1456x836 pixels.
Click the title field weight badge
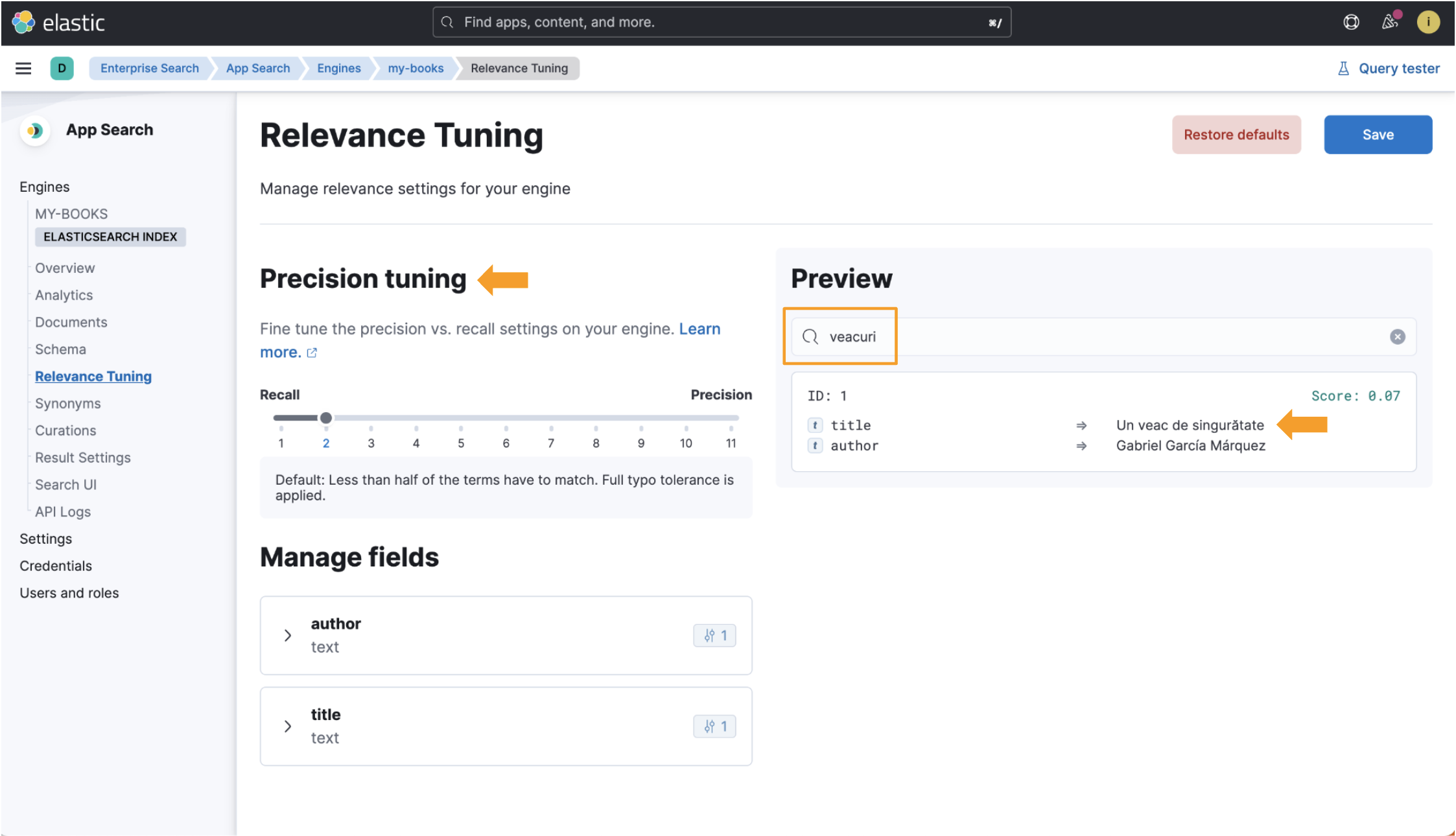714,726
